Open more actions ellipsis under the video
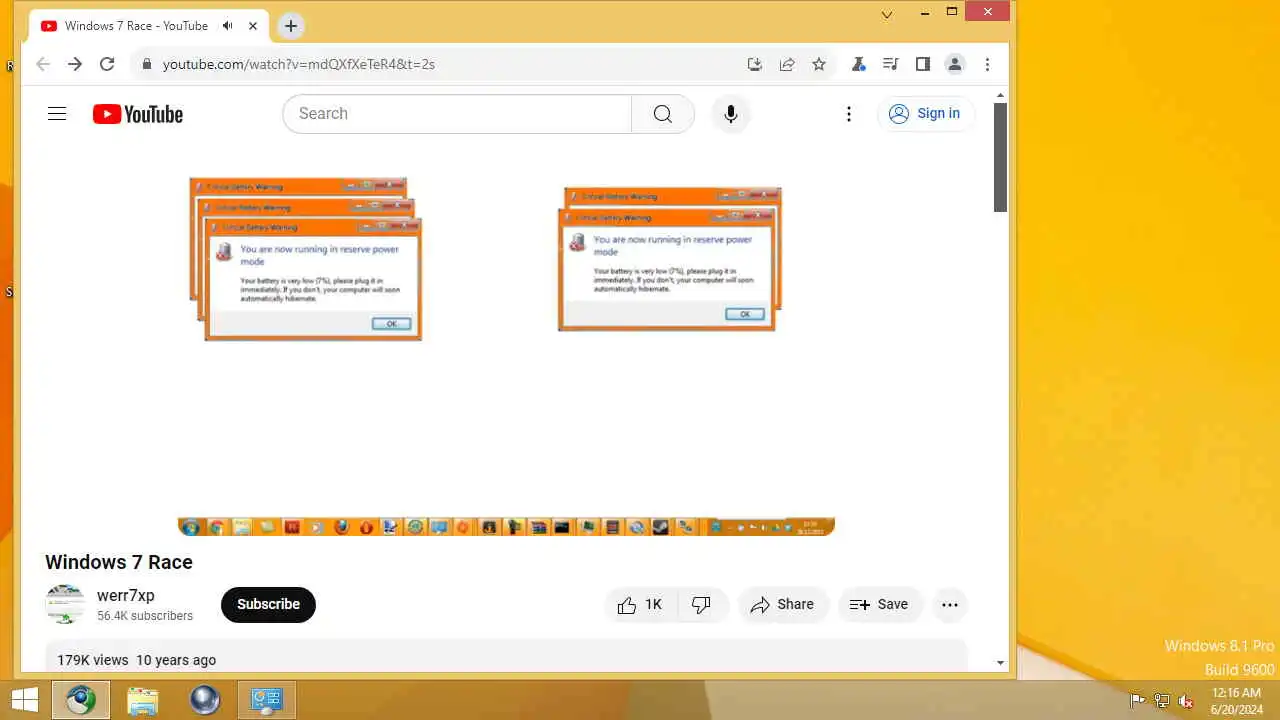 tap(950, 604)
